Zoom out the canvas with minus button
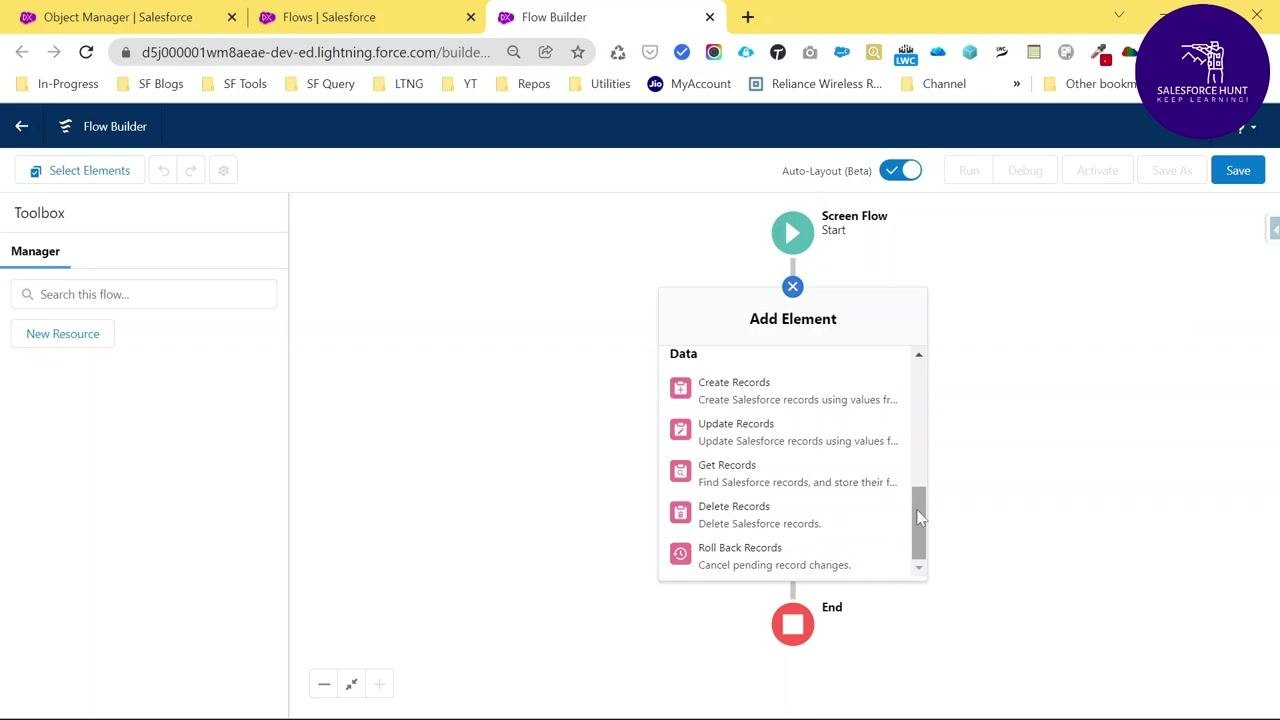The width and height of the screenshot is (1280, 720). pos(324,684)
